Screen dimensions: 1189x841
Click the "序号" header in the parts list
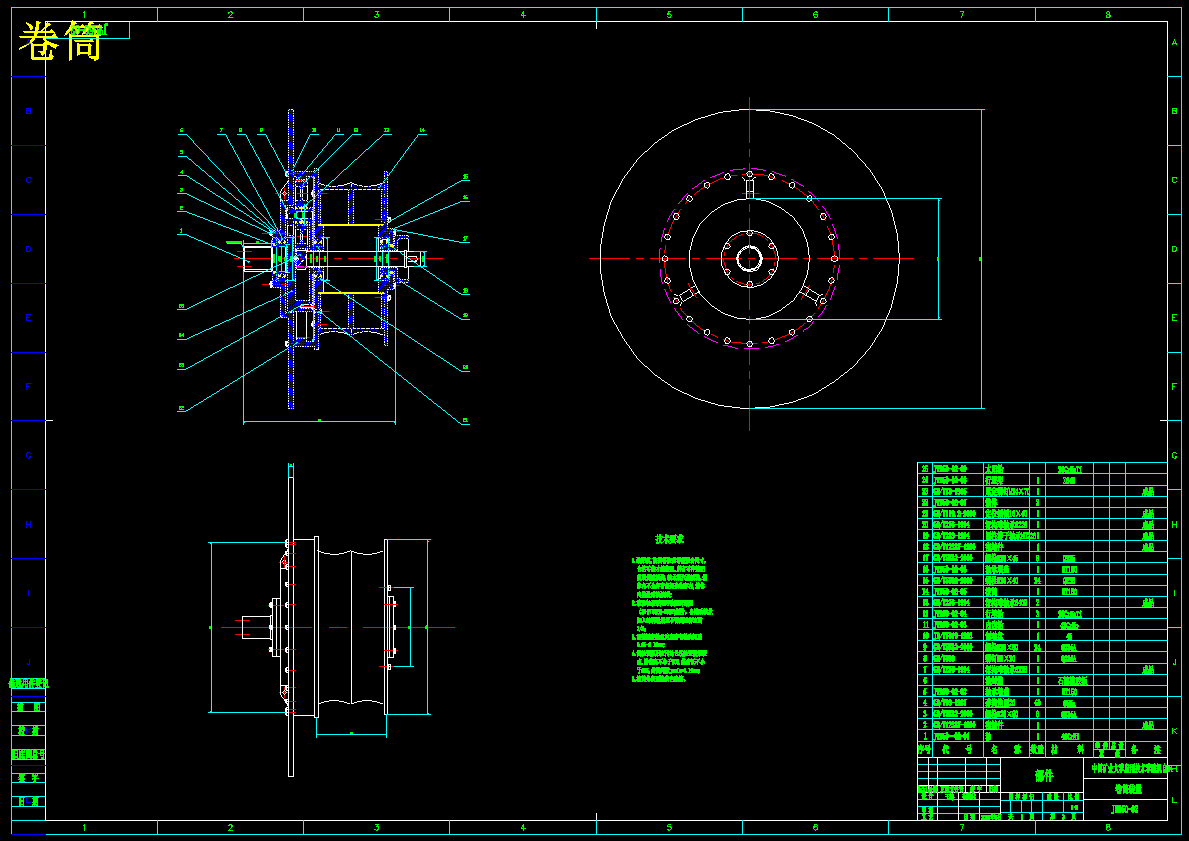point(925,748)
